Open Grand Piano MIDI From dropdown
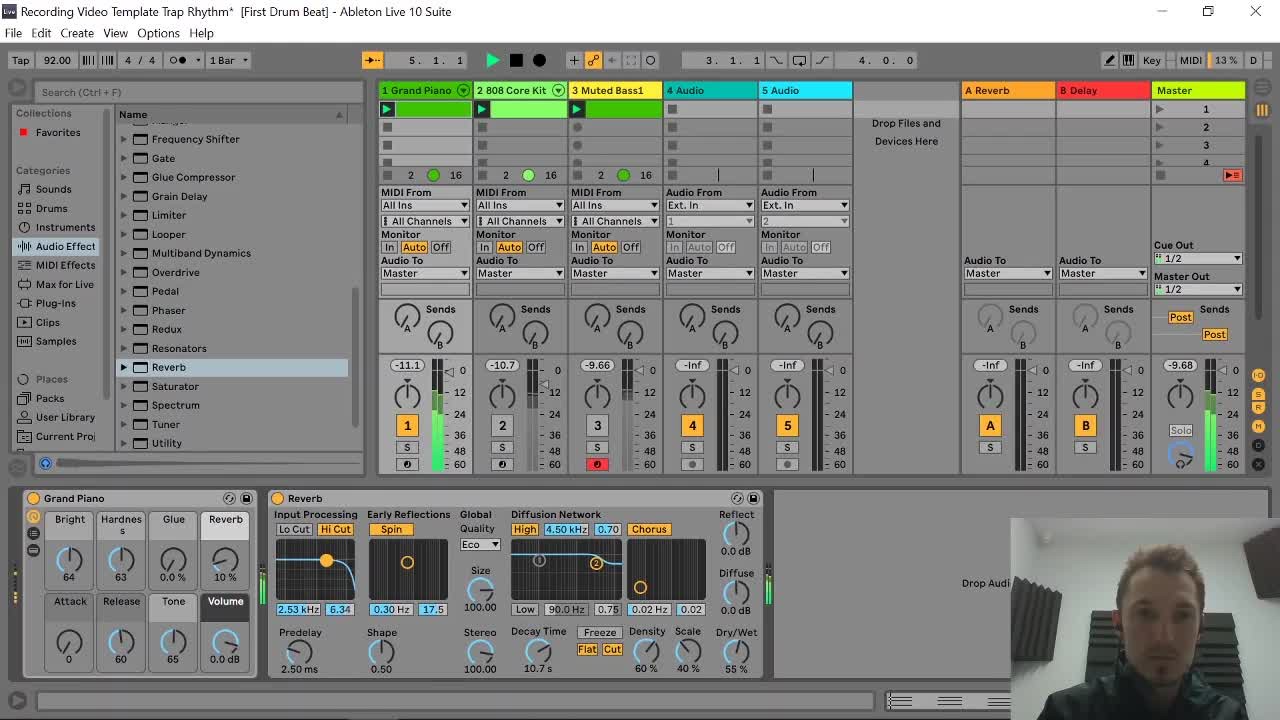The image size is (1280, 720). point(425,206)
